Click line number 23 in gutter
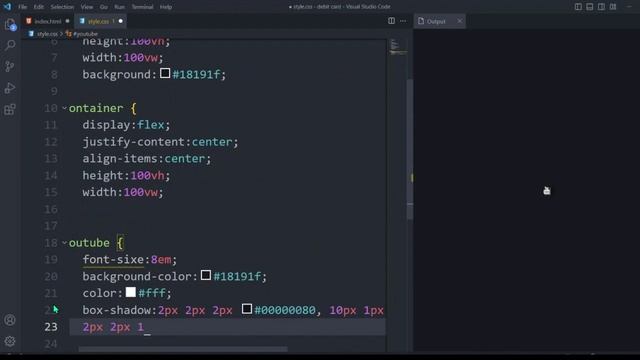Screen dimensions: 640x360 point(51,327)
